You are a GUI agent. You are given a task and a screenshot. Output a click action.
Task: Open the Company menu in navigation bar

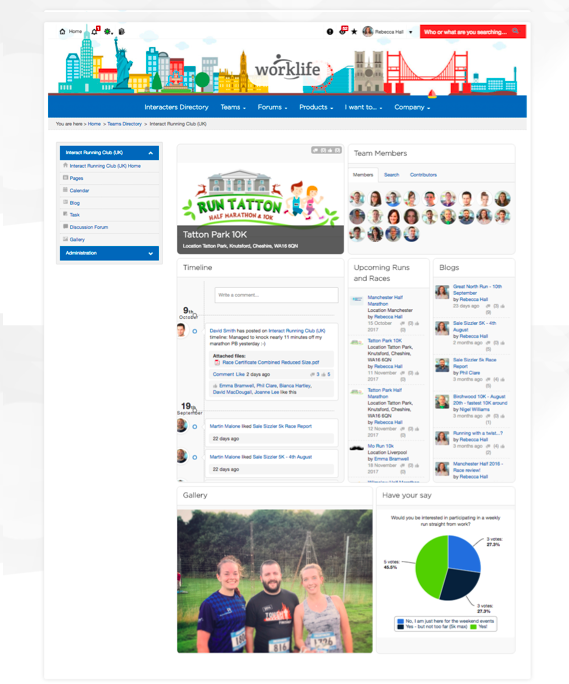click(412, 107)
